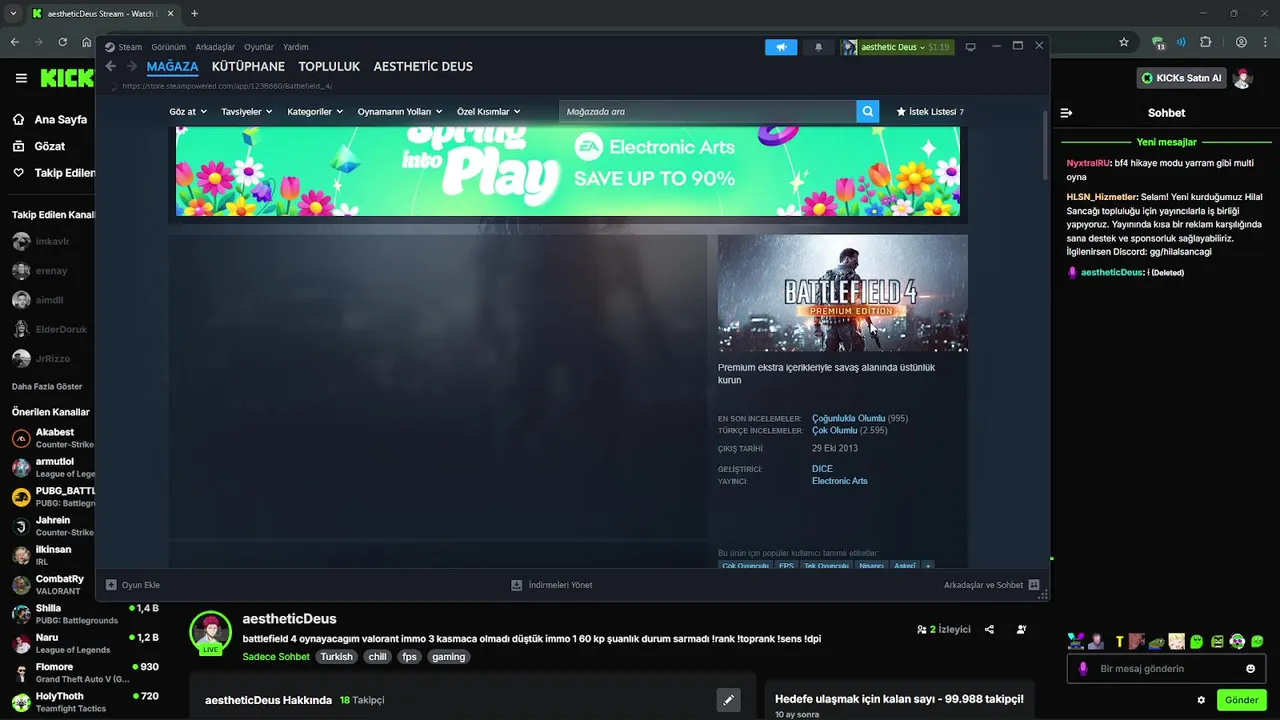Image resolution: width=1280 pixels, height=720 pixels.
Task: Switch to KÜTÜPHANE tab
Action: click(x=248, y=67)
